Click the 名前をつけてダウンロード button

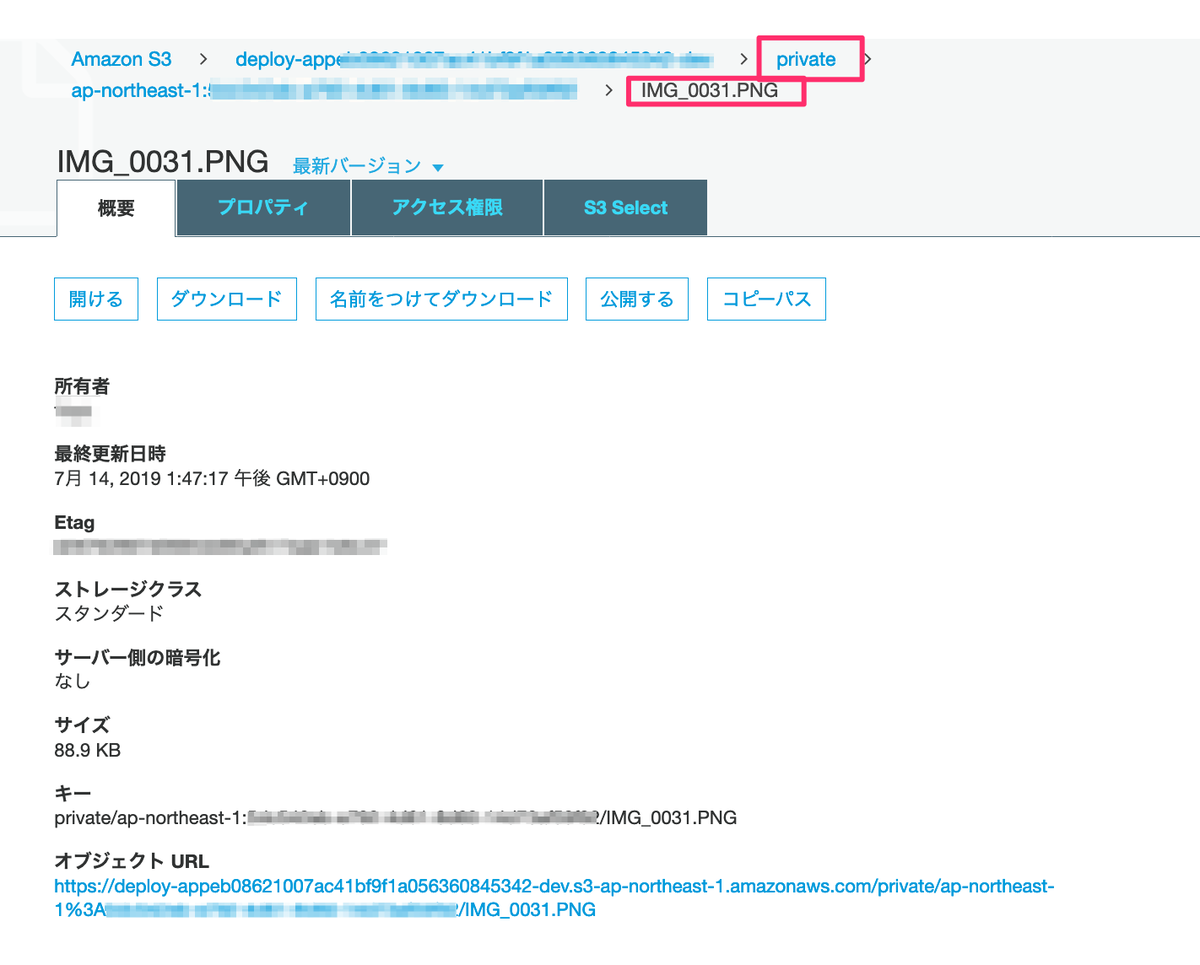[x=441, y=299]
